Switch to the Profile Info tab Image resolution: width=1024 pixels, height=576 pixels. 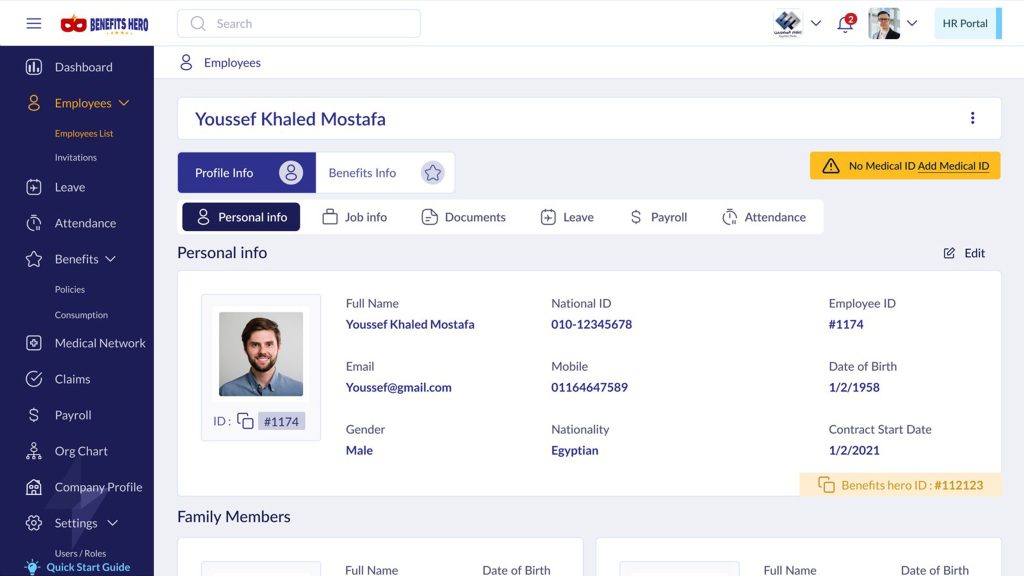click(247, 172)
